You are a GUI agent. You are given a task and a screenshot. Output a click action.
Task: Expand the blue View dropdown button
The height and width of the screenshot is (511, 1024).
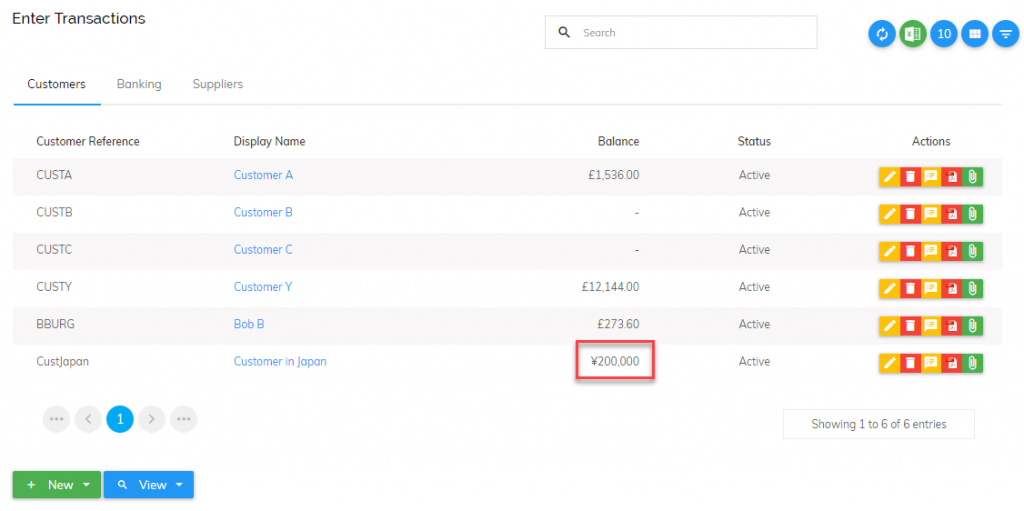[x=149, y=485]
